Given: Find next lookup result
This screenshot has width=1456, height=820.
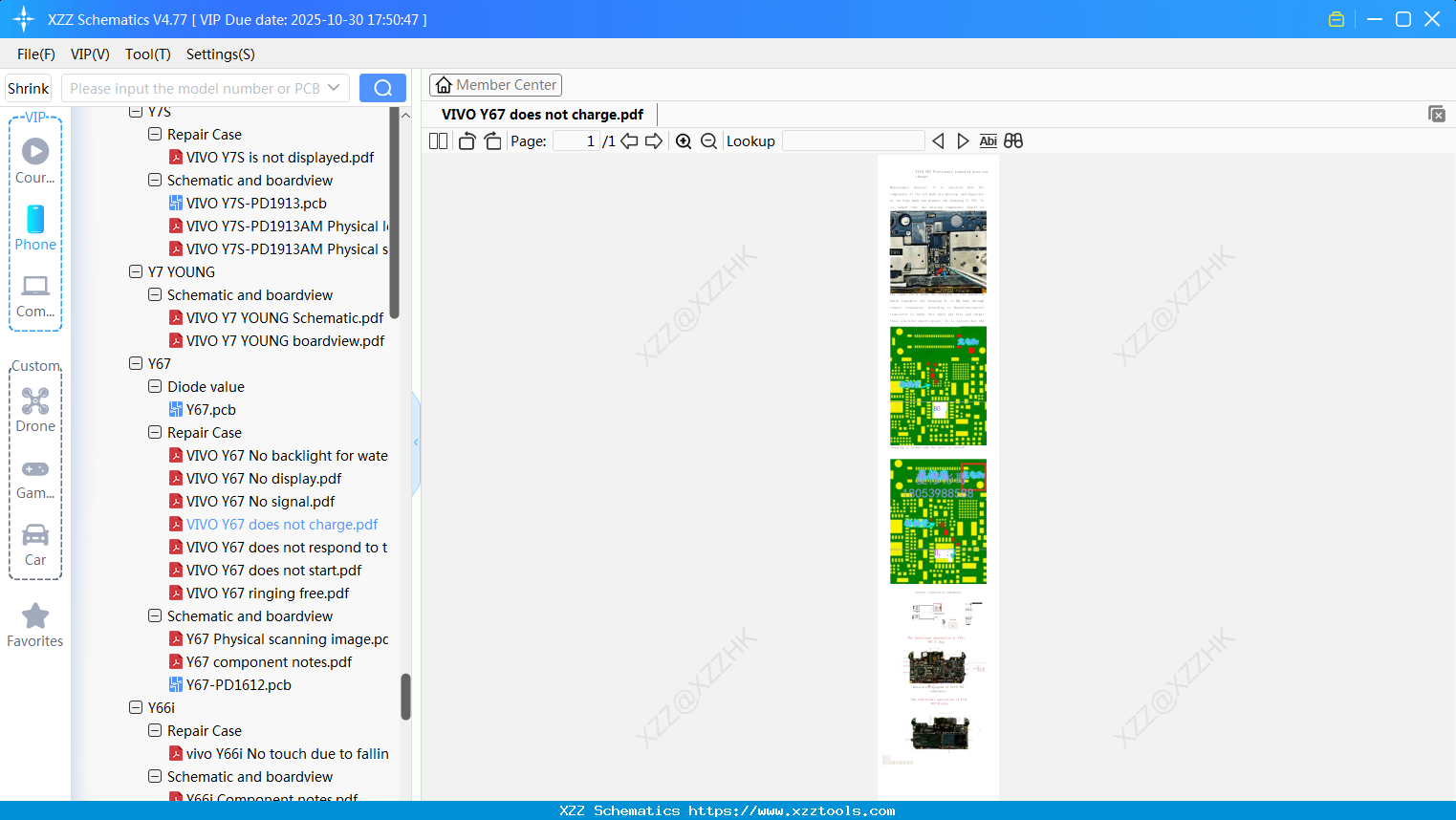Looking at the screenshot, I should (963, 140).
